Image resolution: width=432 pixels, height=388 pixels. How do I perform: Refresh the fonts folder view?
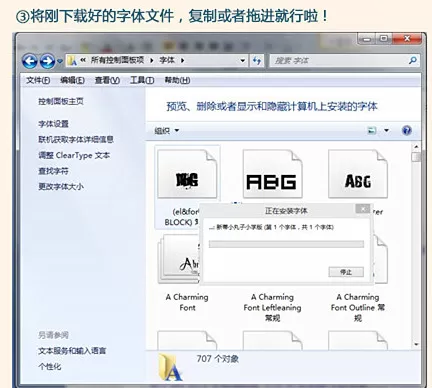pyautogui.click(x=256, y=61)
